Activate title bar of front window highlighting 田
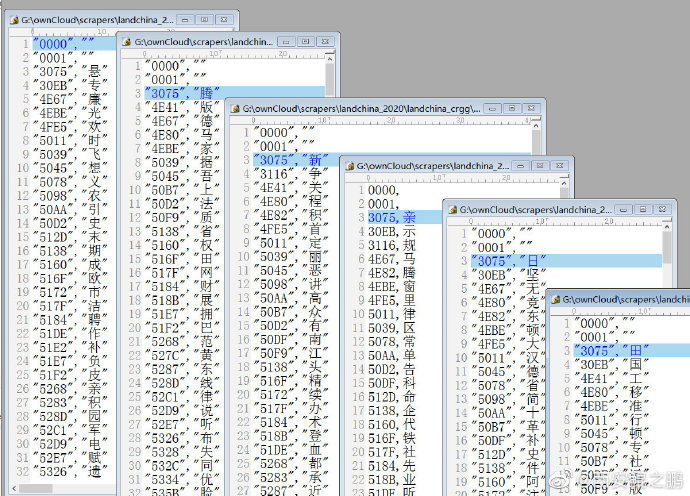690x496 pixels. coord(618,299)
